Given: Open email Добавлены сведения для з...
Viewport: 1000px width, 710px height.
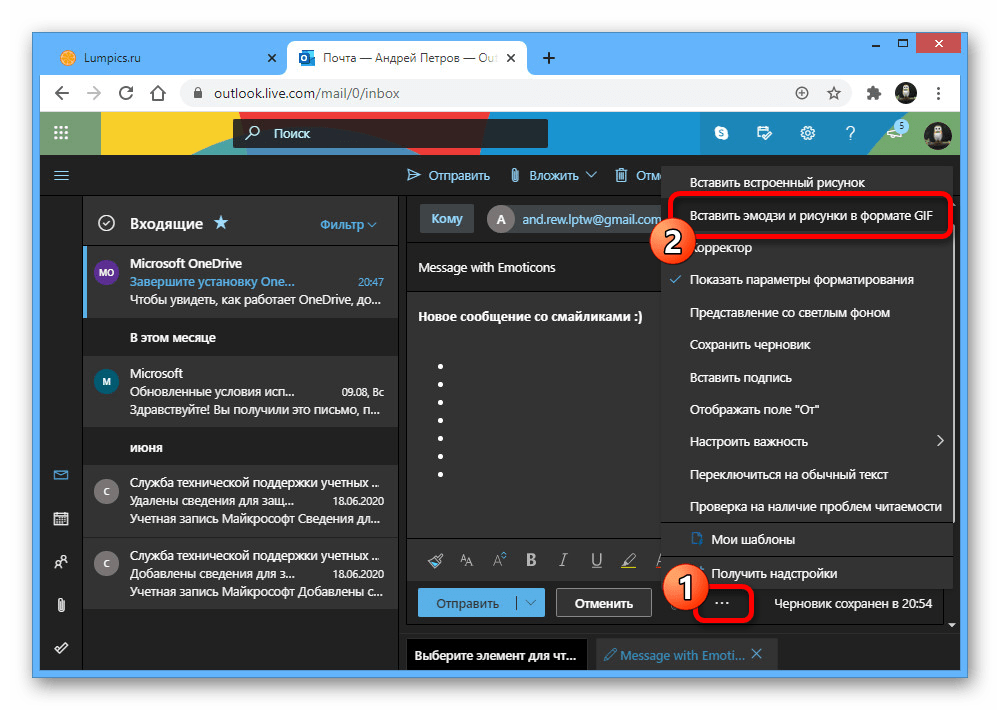Looking at the screenshot, I should (x=241, y=573).
